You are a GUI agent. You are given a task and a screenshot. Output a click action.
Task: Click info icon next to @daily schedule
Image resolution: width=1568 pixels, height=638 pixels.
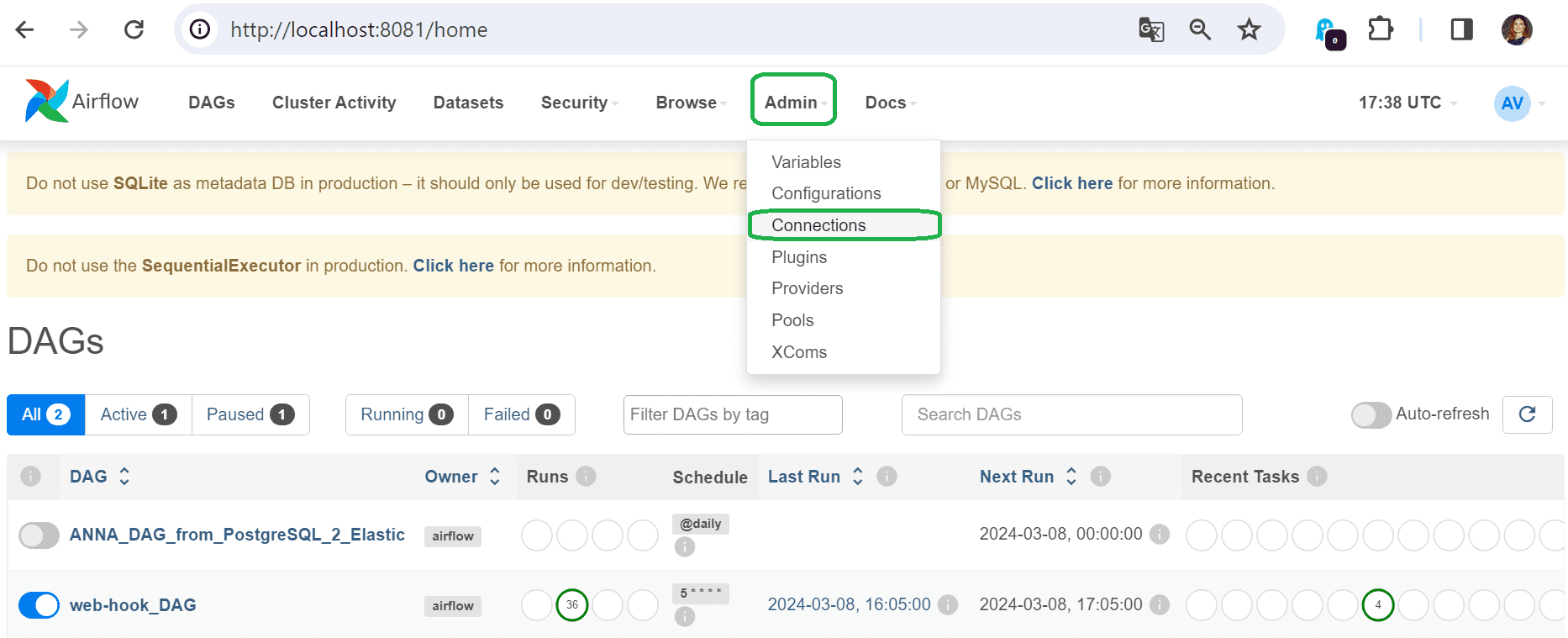tap(685, 547)
